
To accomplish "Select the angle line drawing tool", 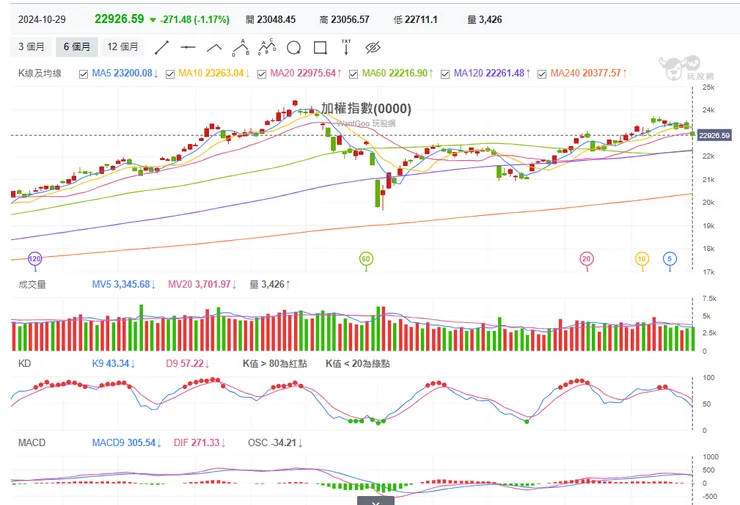I will pyautogui.click(x=214, y=47).
